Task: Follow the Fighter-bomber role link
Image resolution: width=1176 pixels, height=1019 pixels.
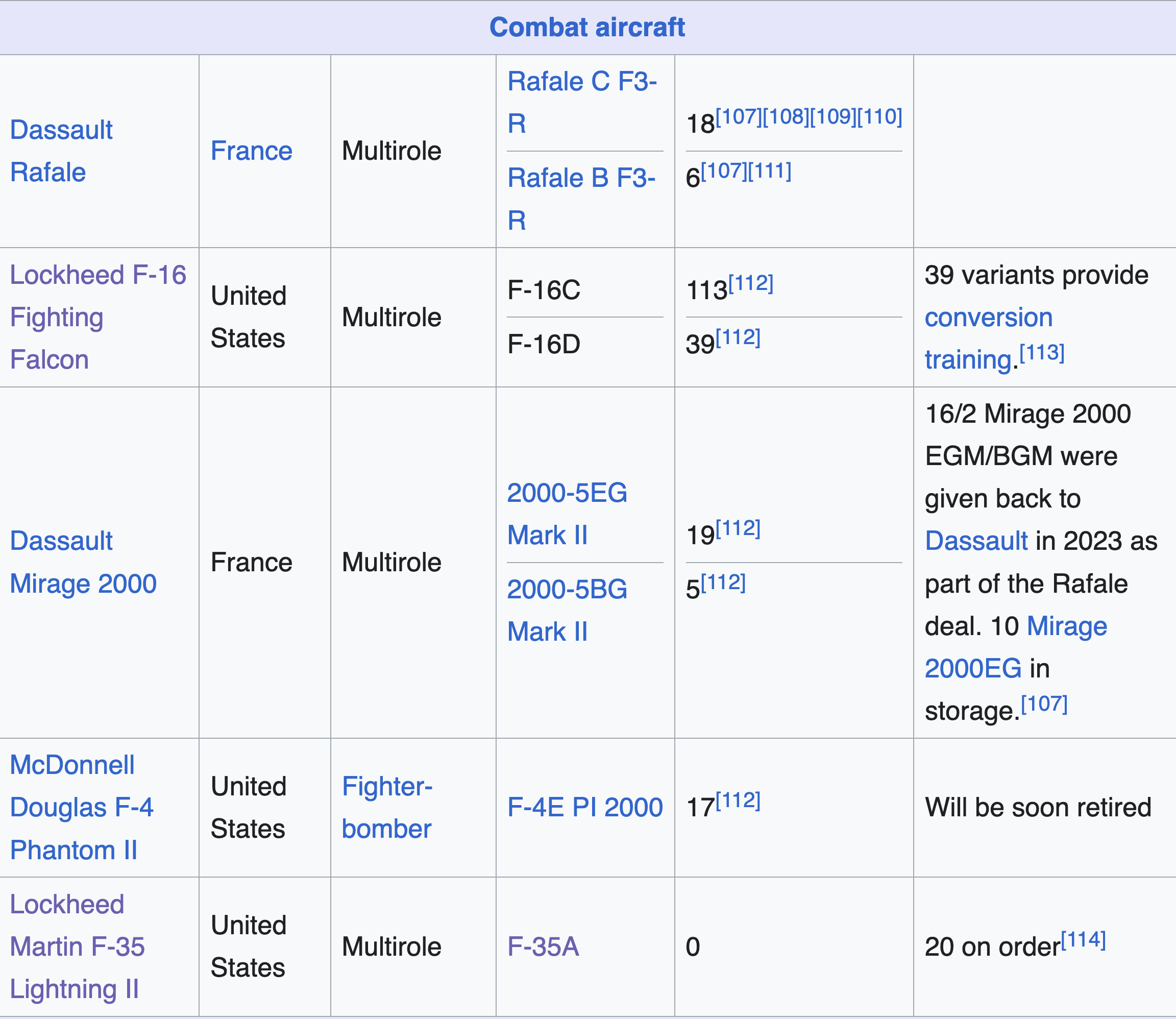Action: [387, 808]
